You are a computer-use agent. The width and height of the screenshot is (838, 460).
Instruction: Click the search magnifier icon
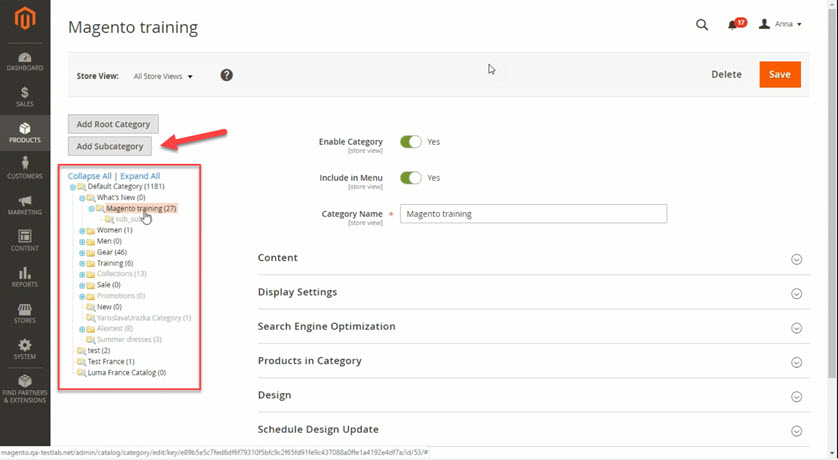702,25
